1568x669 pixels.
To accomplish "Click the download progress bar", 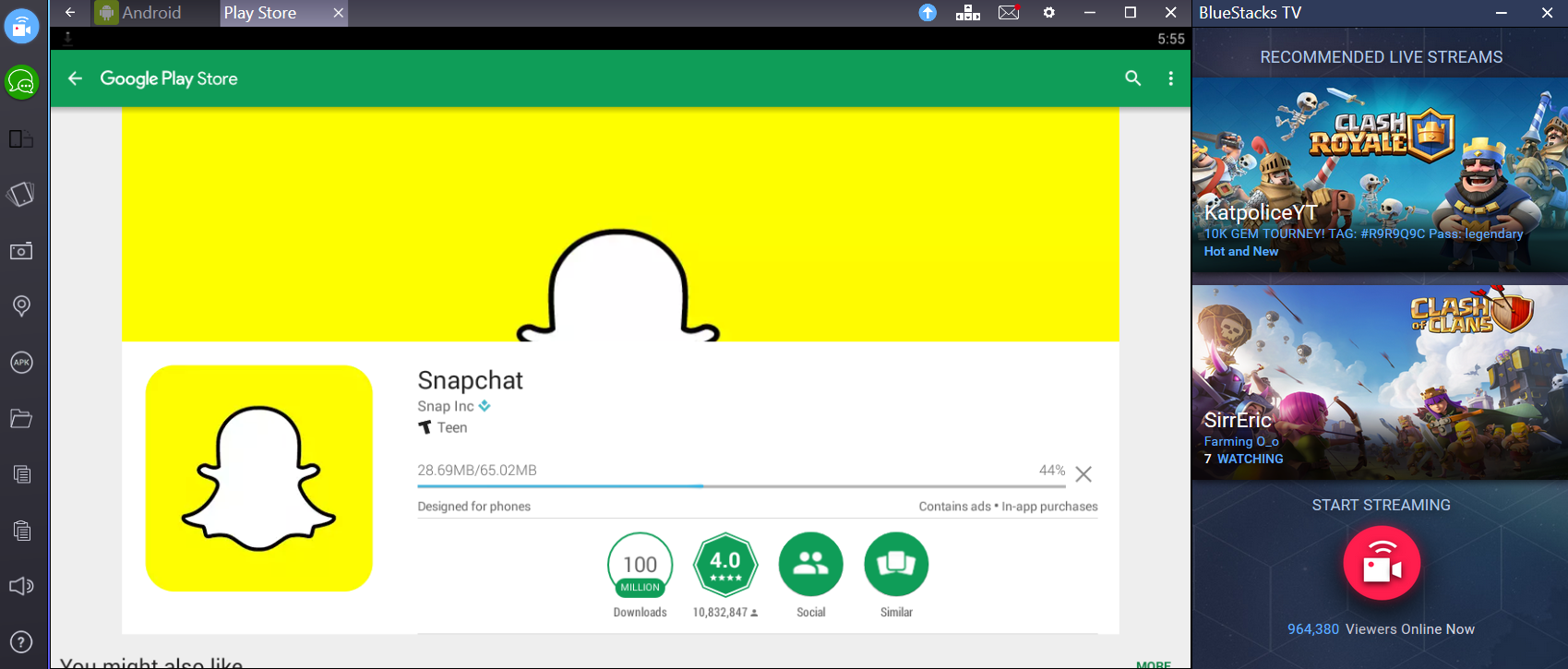I will [x=741, y=485].
